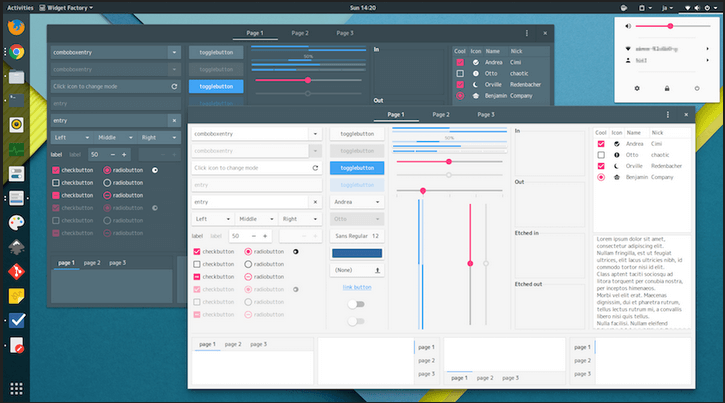Expand the light window comboboxentry dropdown
The height and width of the screenshot is (403, 725).
click(315, 133)
